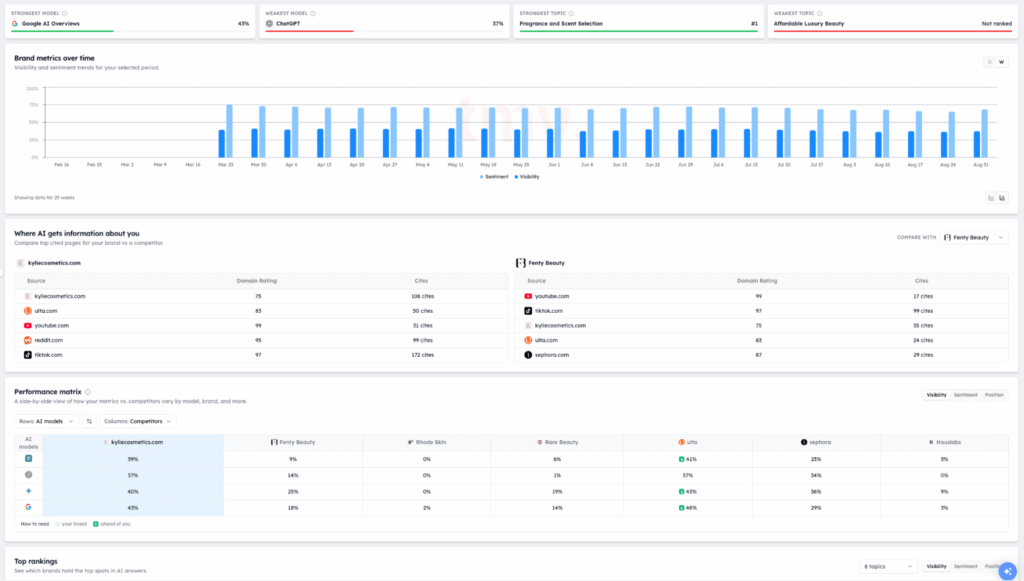Click the reddit icon in the sources table
Screen dimensions: 1024x581
click(27, 340)
